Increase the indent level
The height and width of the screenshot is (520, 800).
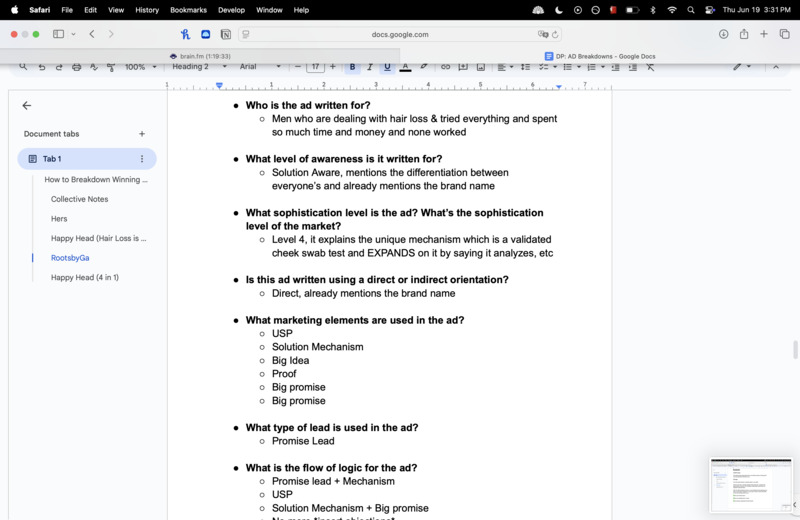coord(633,67)
